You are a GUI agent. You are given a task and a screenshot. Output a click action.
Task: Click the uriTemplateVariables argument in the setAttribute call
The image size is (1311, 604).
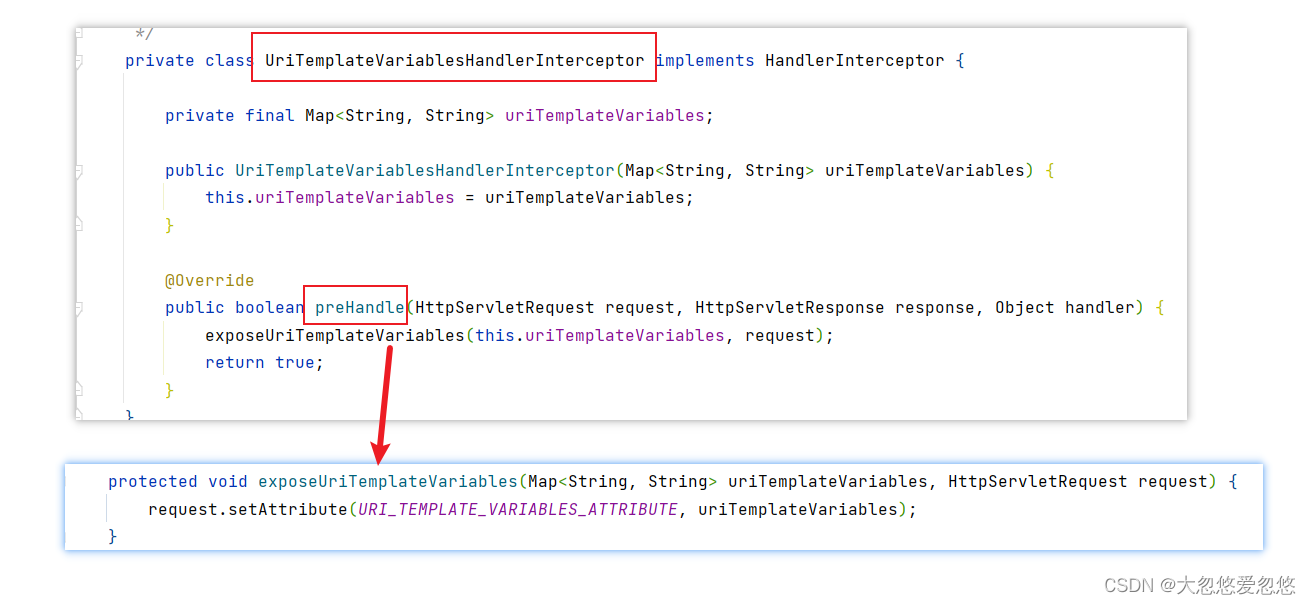click(x=798, y=510)
